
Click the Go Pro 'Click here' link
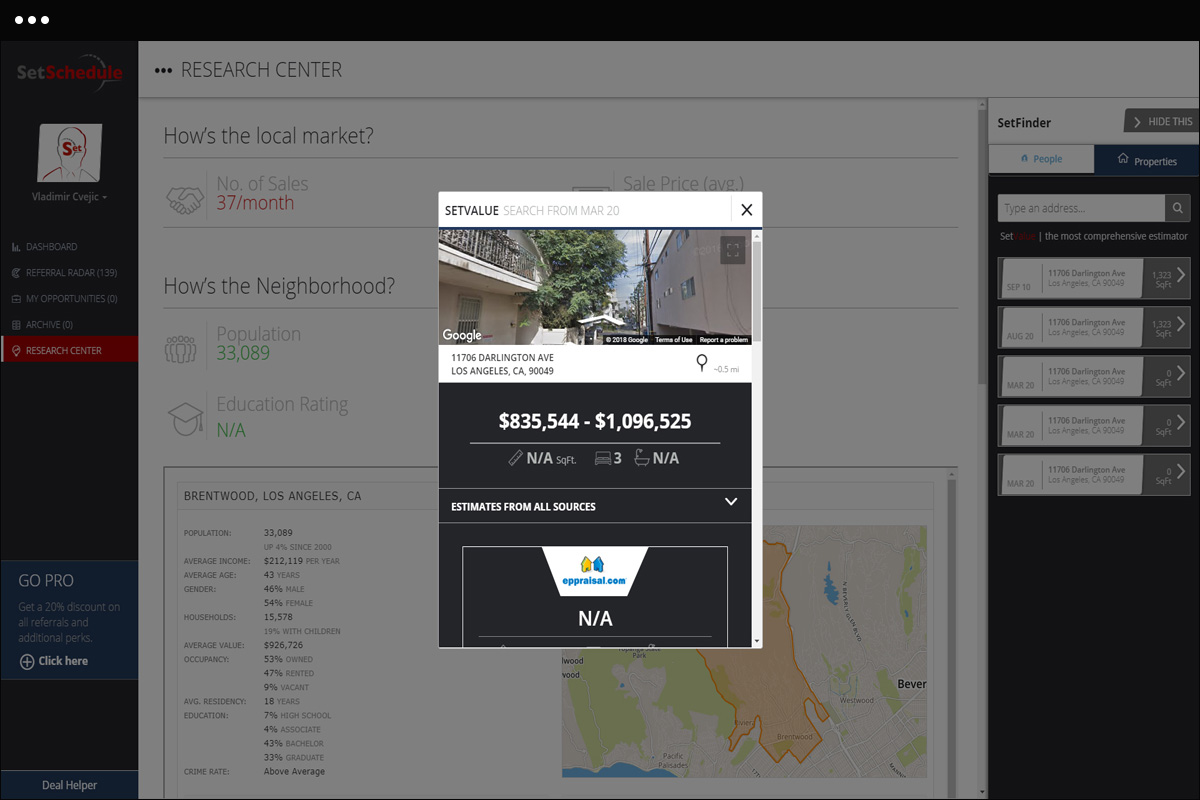click(63, 661)
